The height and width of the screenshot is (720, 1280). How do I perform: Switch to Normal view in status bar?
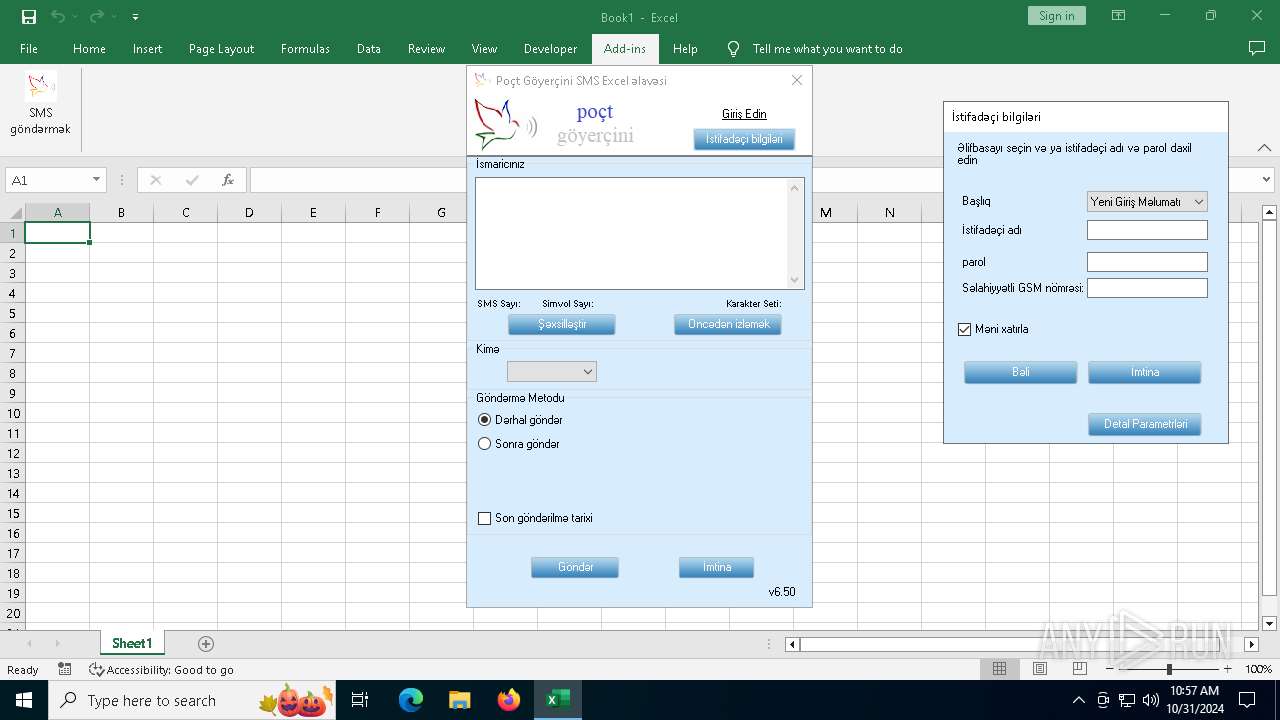tap(999, 669)
